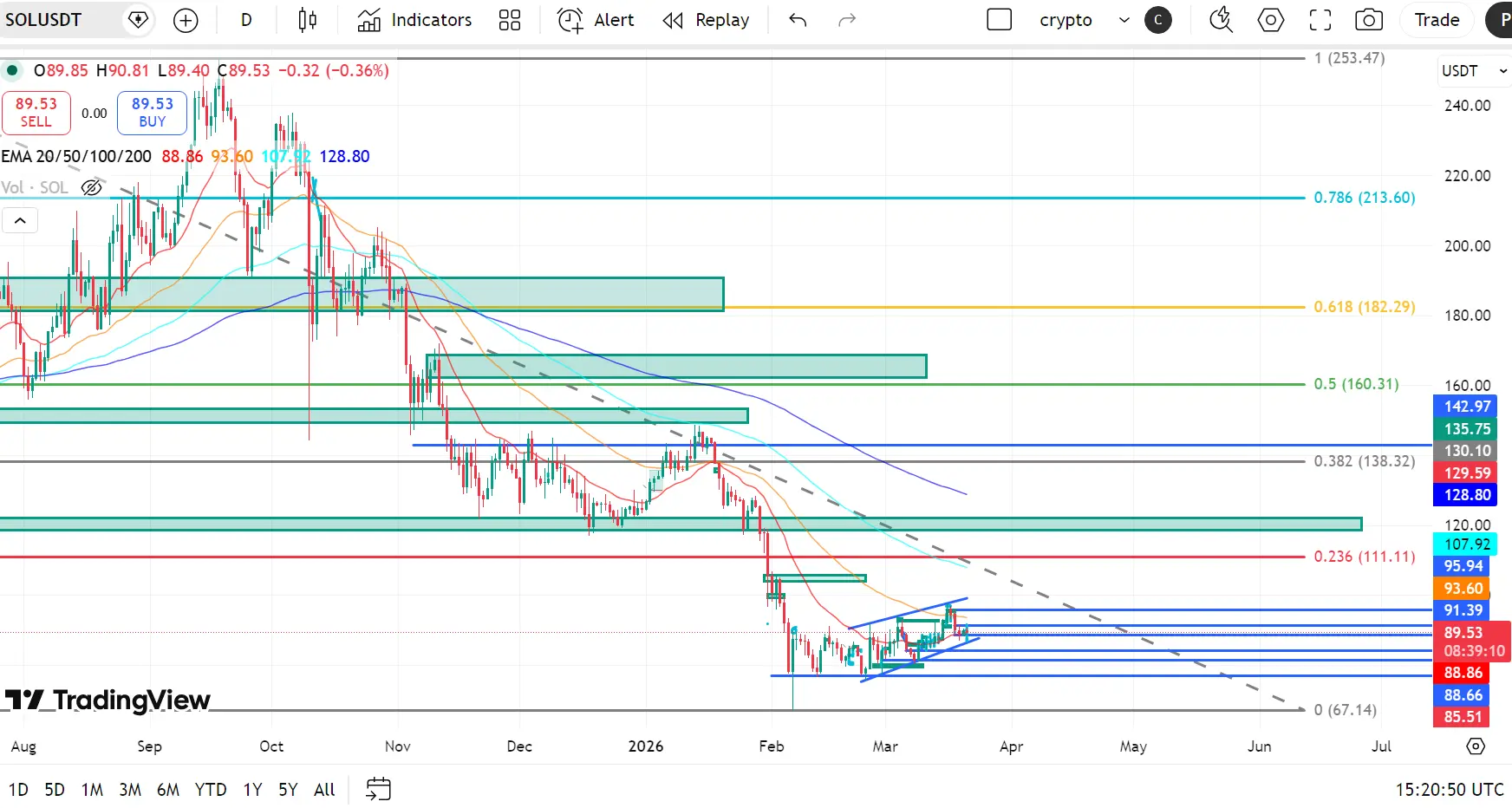
Task: Redo the last chart action
Action: (847, 20)
